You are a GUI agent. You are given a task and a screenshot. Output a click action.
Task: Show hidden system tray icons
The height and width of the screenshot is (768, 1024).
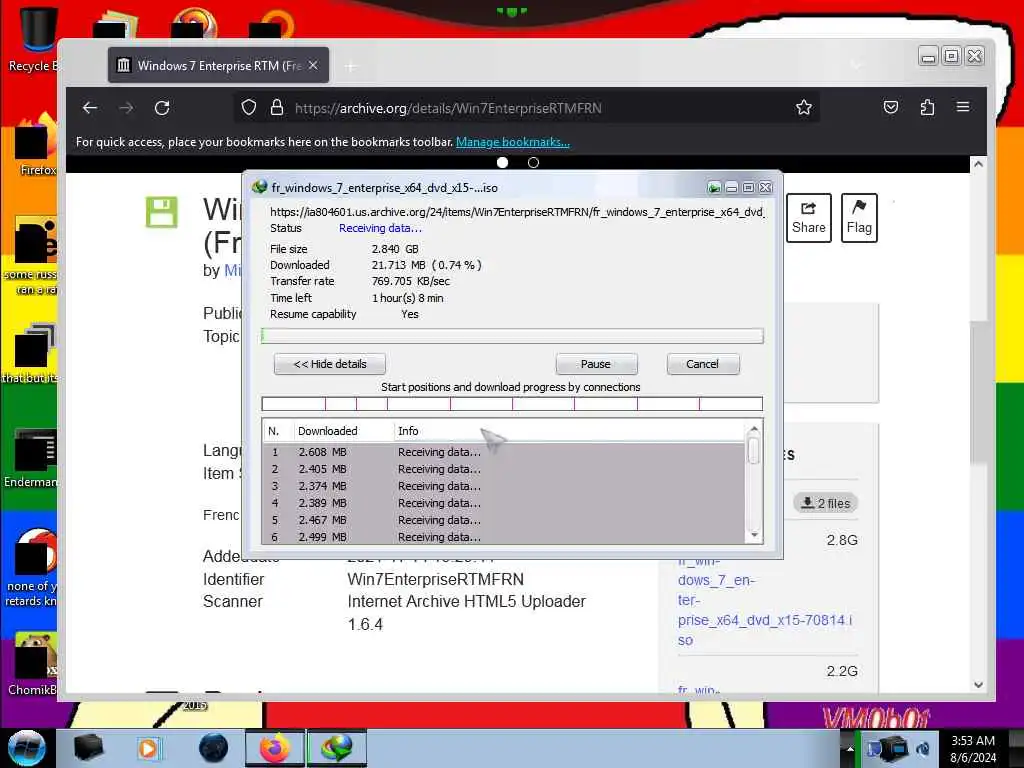pos(850,748)
